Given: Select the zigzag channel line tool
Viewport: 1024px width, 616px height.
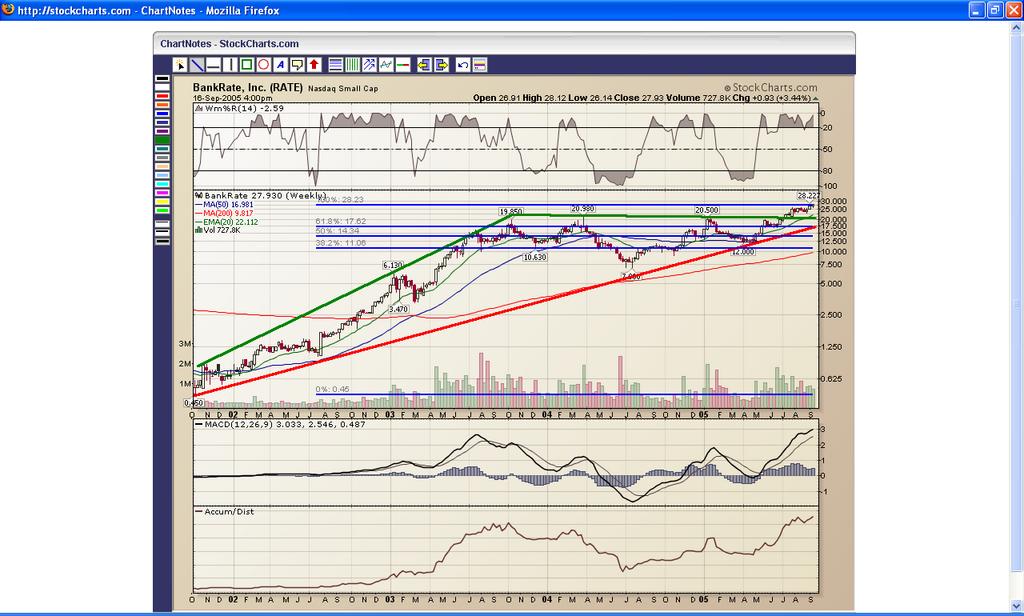Looking at the screenshot, I should 387,65.
